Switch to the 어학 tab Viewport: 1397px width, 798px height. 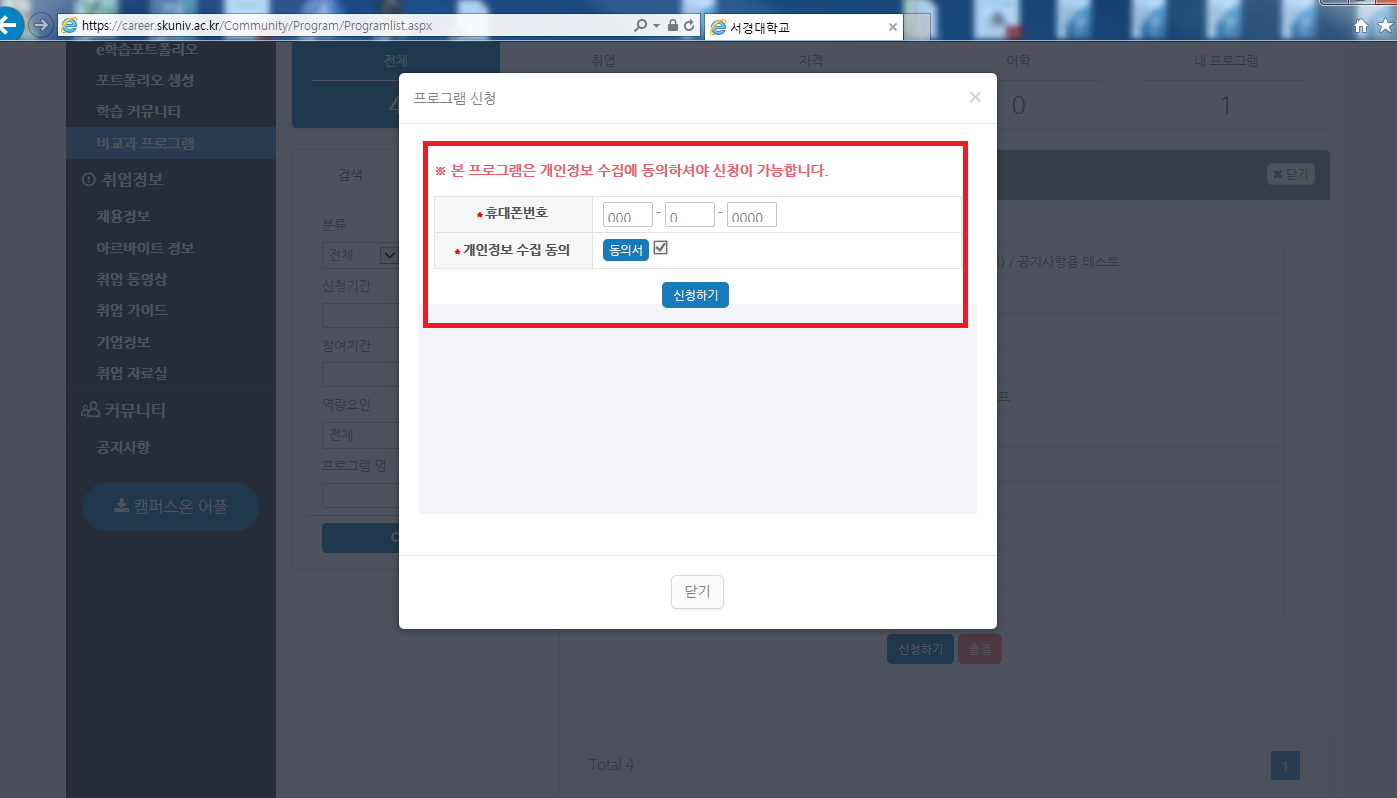click(x=1017, y=60)
